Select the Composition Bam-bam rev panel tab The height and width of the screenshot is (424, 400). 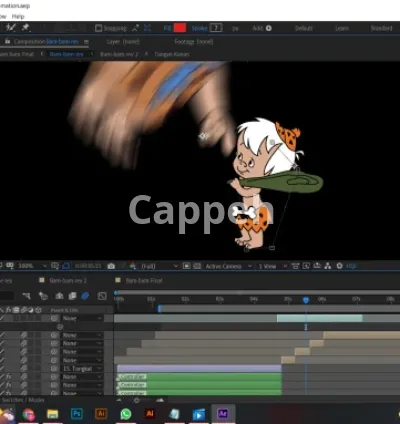[46, 42]
